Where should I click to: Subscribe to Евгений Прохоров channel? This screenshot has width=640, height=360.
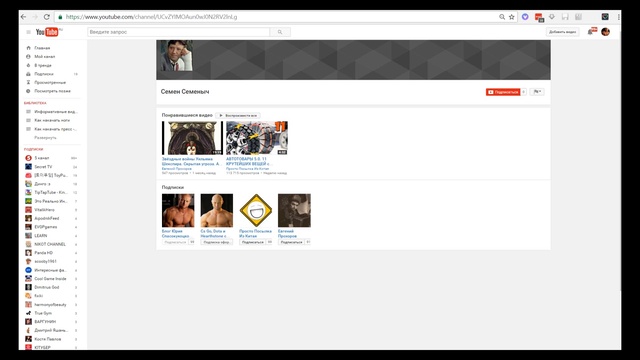pyautogui.click(x=291, y=242)
